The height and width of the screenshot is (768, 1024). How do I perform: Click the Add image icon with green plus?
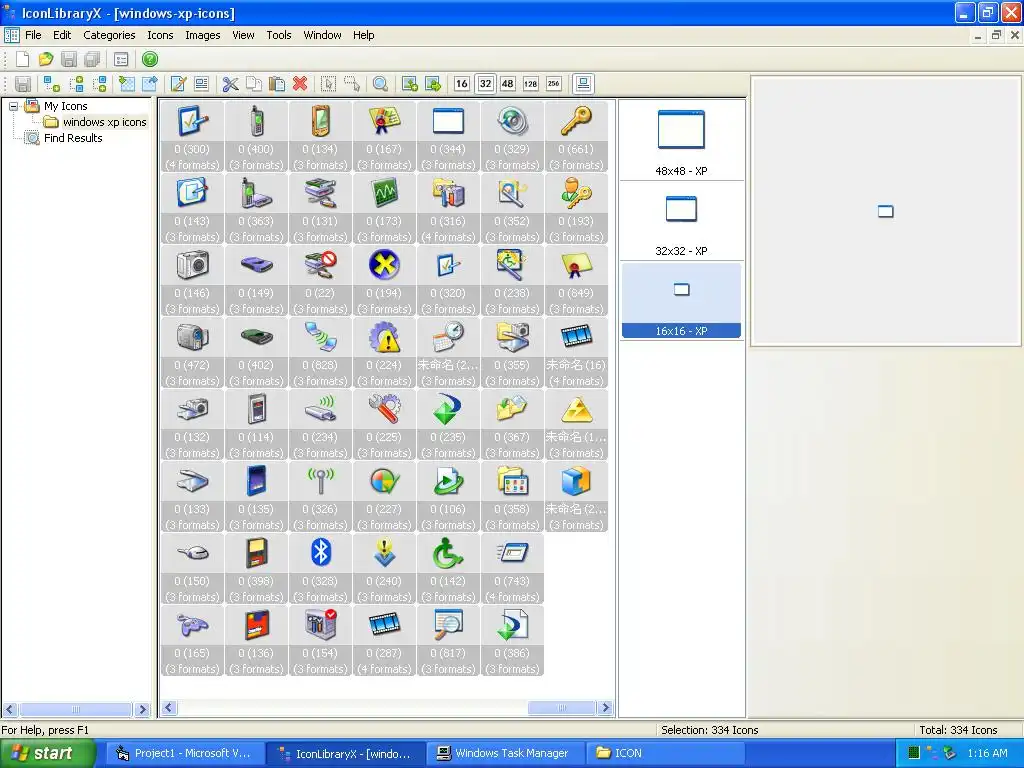coord(409,84)
